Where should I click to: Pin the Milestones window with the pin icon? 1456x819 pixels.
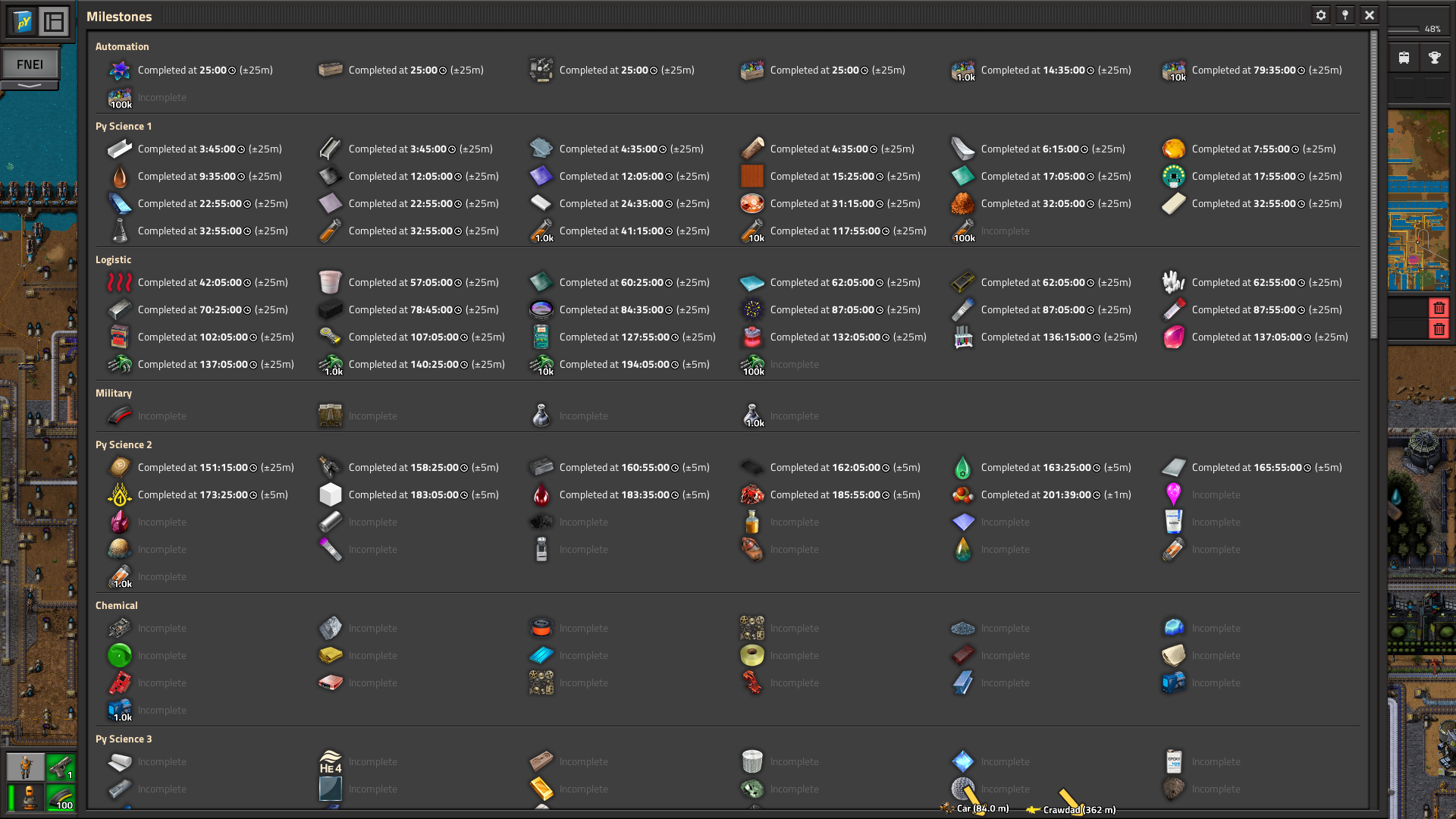1345,15
